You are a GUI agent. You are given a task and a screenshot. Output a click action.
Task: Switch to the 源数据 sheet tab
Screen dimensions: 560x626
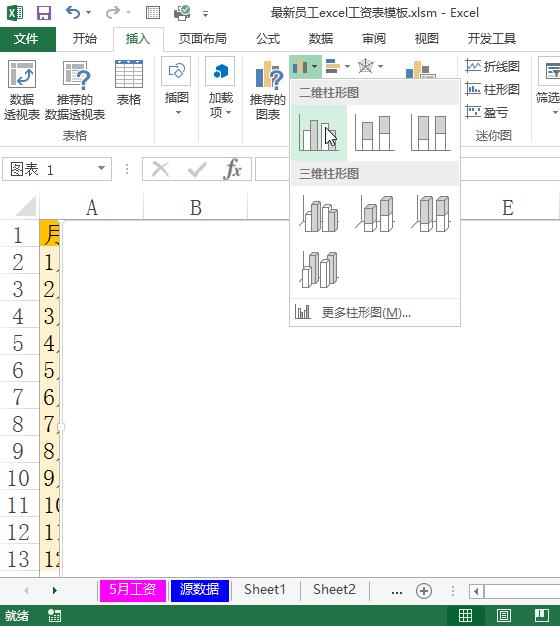[x=200, y=590]
